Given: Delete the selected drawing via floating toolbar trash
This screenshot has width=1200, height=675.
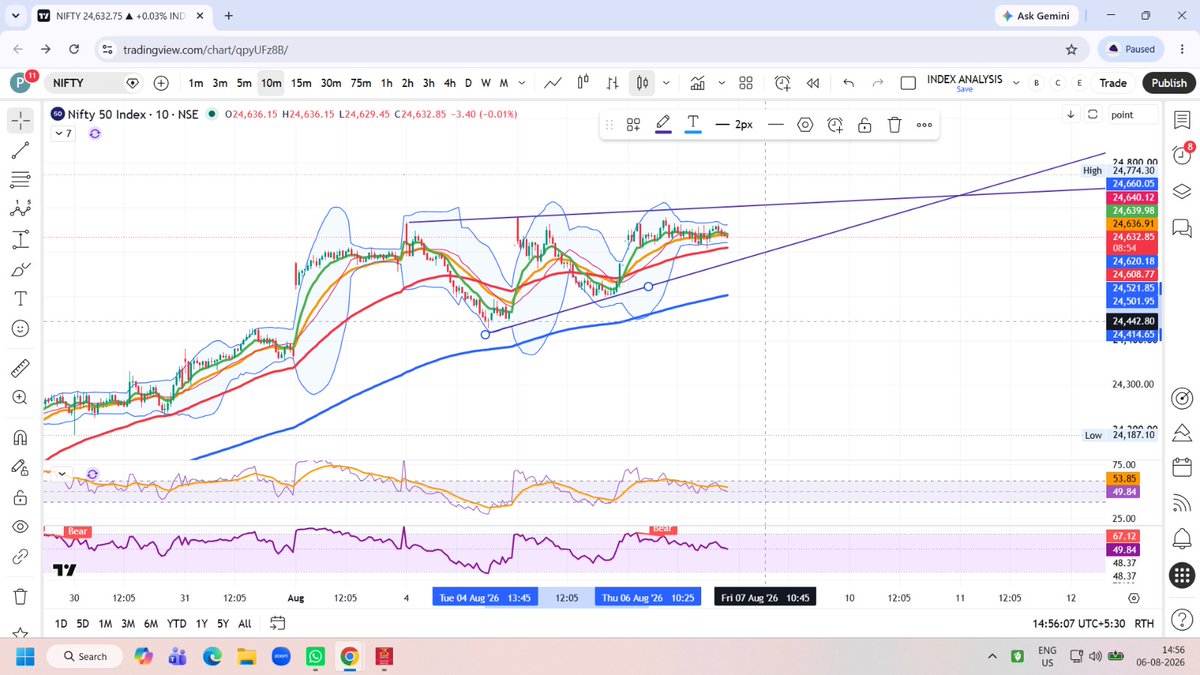Looking at the screenshot, I should point(895,125).
